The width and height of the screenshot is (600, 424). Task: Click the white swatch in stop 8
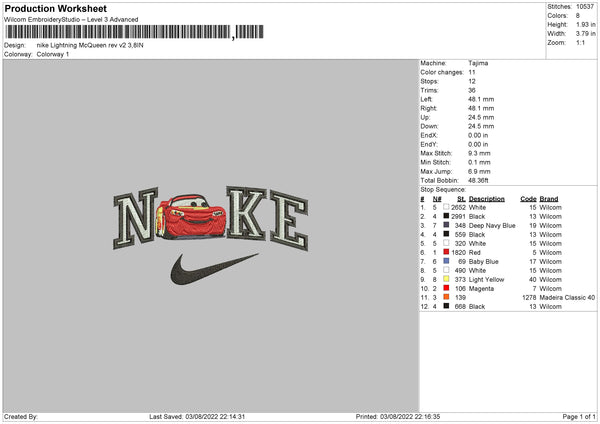(x=446, y=270)
